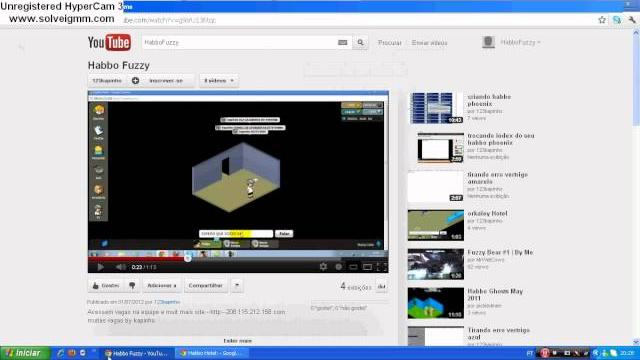Image resolution: width=640 pixels, height=360 pixels.
Task: Click the HabboFuzzy account avatar
Action: click(x=488, y=42)
